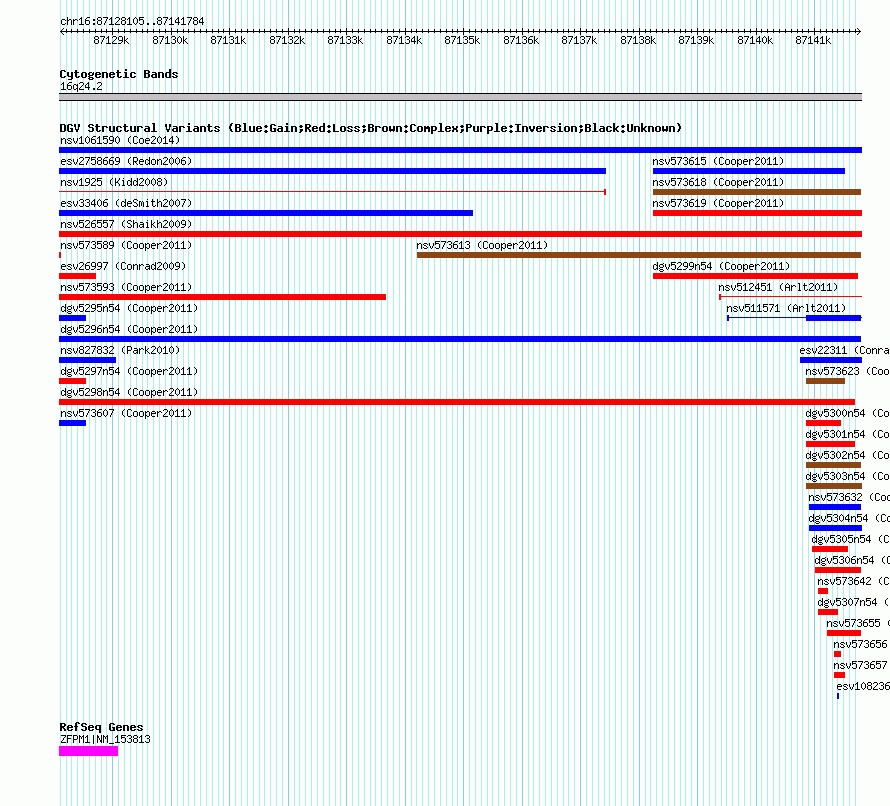Screen dimensions: 890x806
Task: Click the 16q24.2 cytogenetic band label
Action: [81, 86]
